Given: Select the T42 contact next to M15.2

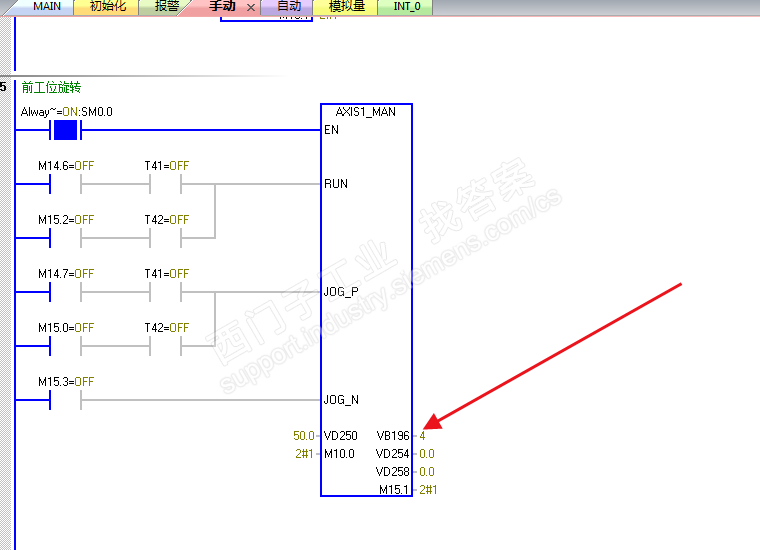Looking at the screenshot, I should coord(166,238).
